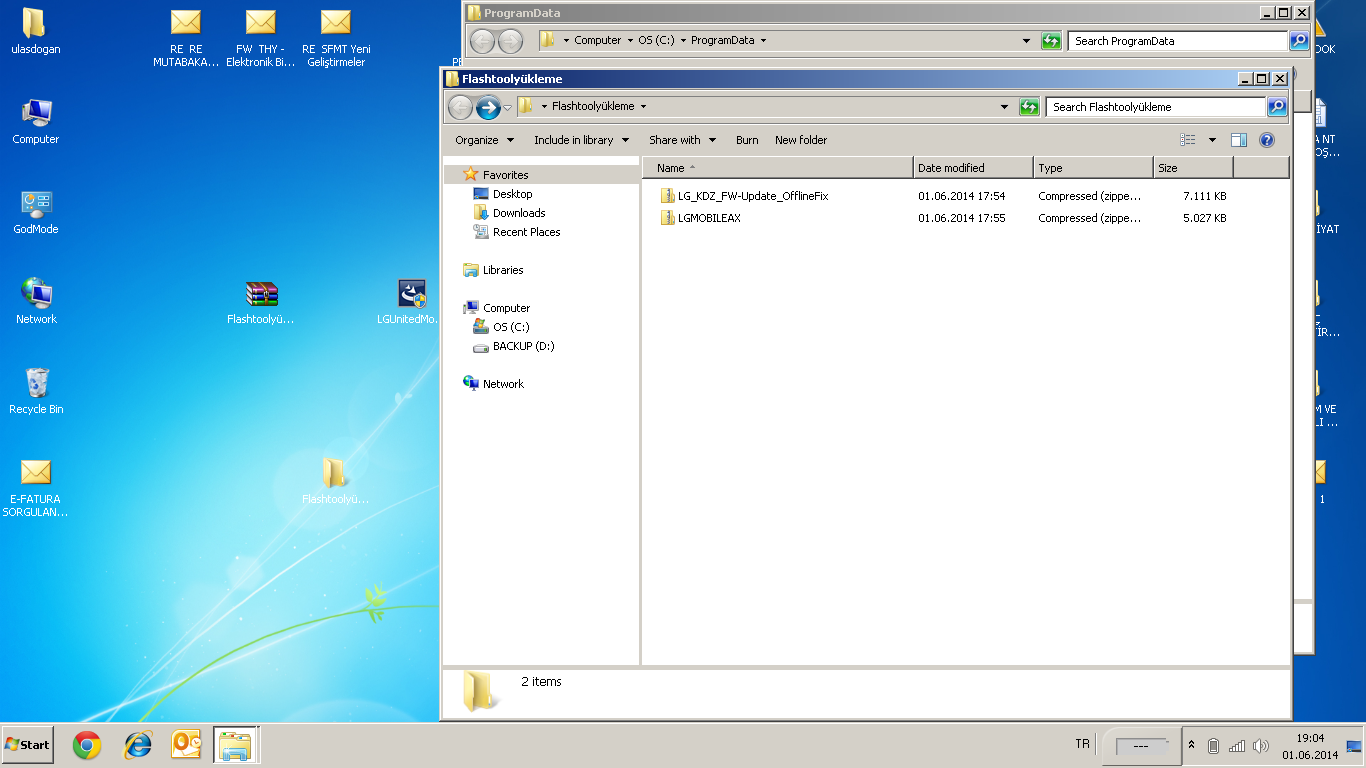
Task: Click the Back arrow in the Flashtoolyükleme window
Action: point(460,107)
